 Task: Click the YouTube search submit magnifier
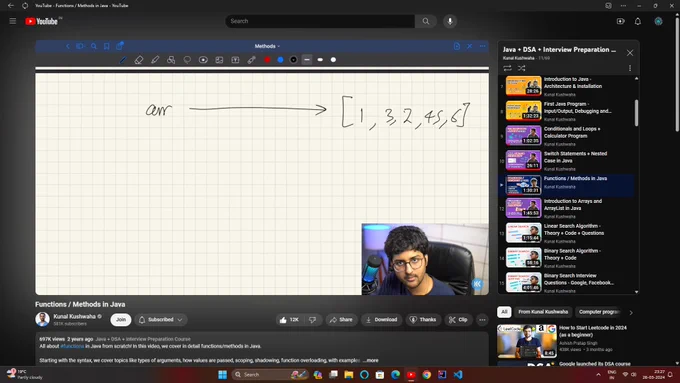pyautogui.click(x=426, y=21)
